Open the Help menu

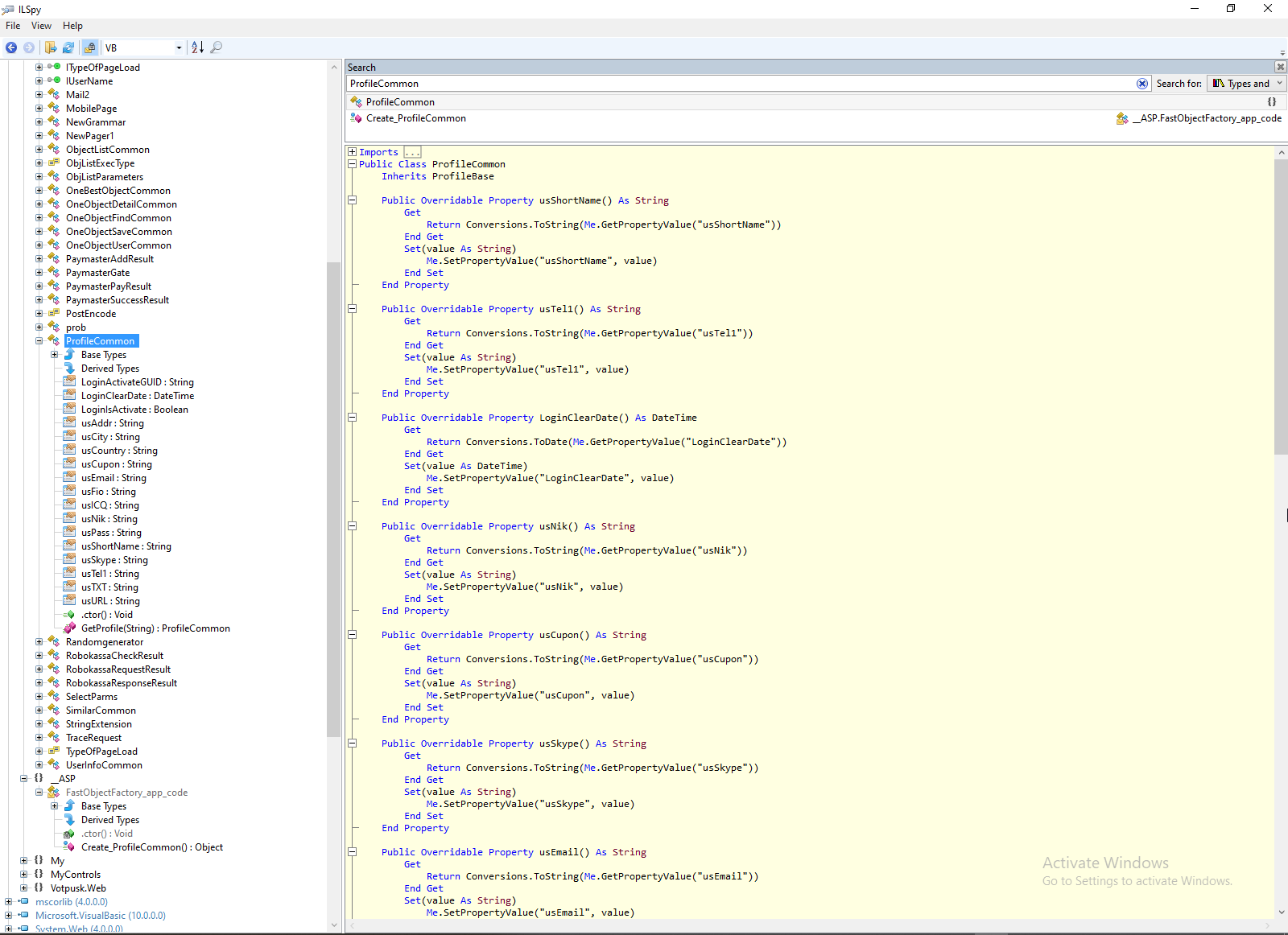[x=72, y=26]
